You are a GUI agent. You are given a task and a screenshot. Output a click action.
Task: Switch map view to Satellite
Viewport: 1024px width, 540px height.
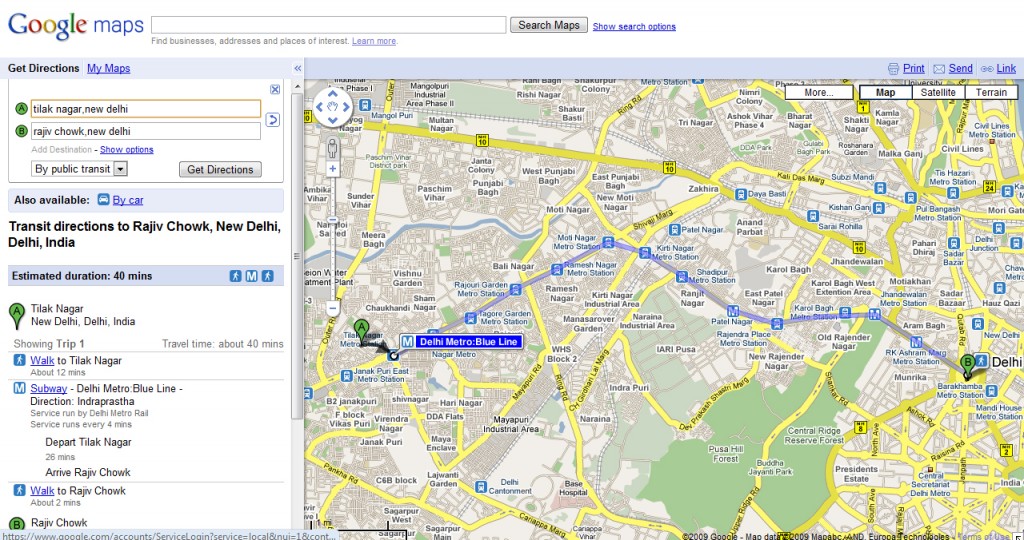938,93
